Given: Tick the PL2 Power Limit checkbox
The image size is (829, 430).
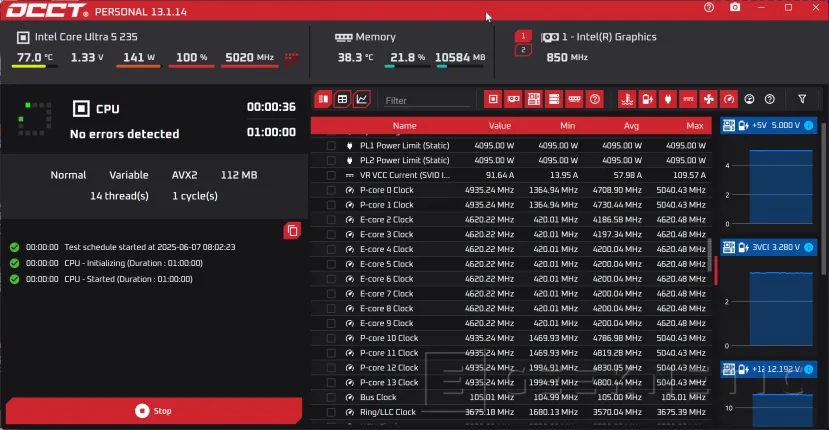Looking at the screenshot, I should click(x=331, y=160).
